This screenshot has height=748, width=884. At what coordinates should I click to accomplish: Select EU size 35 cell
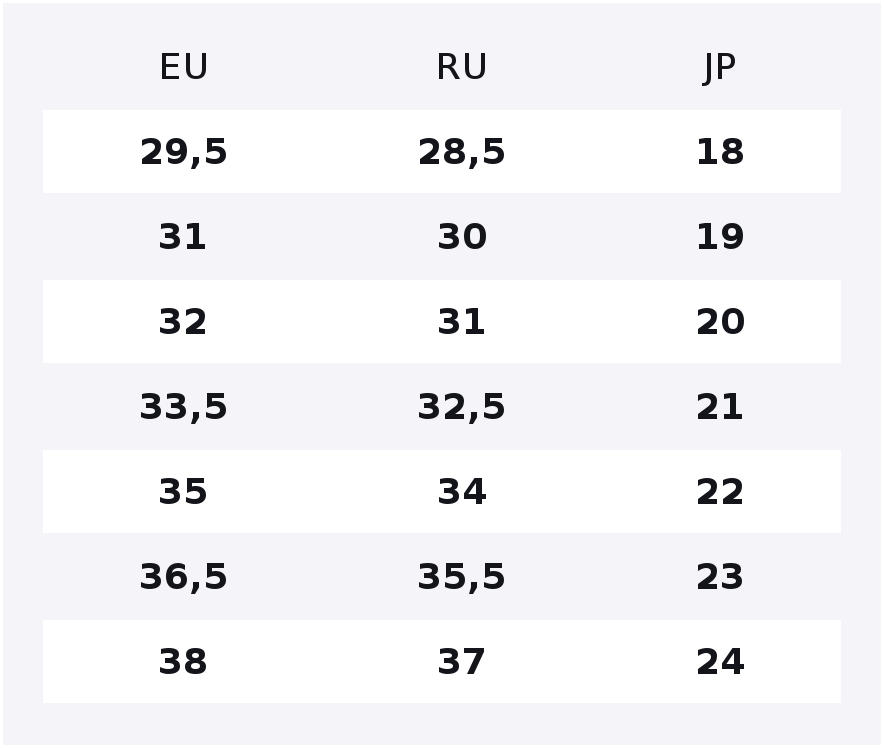click(x=183, y=492)
